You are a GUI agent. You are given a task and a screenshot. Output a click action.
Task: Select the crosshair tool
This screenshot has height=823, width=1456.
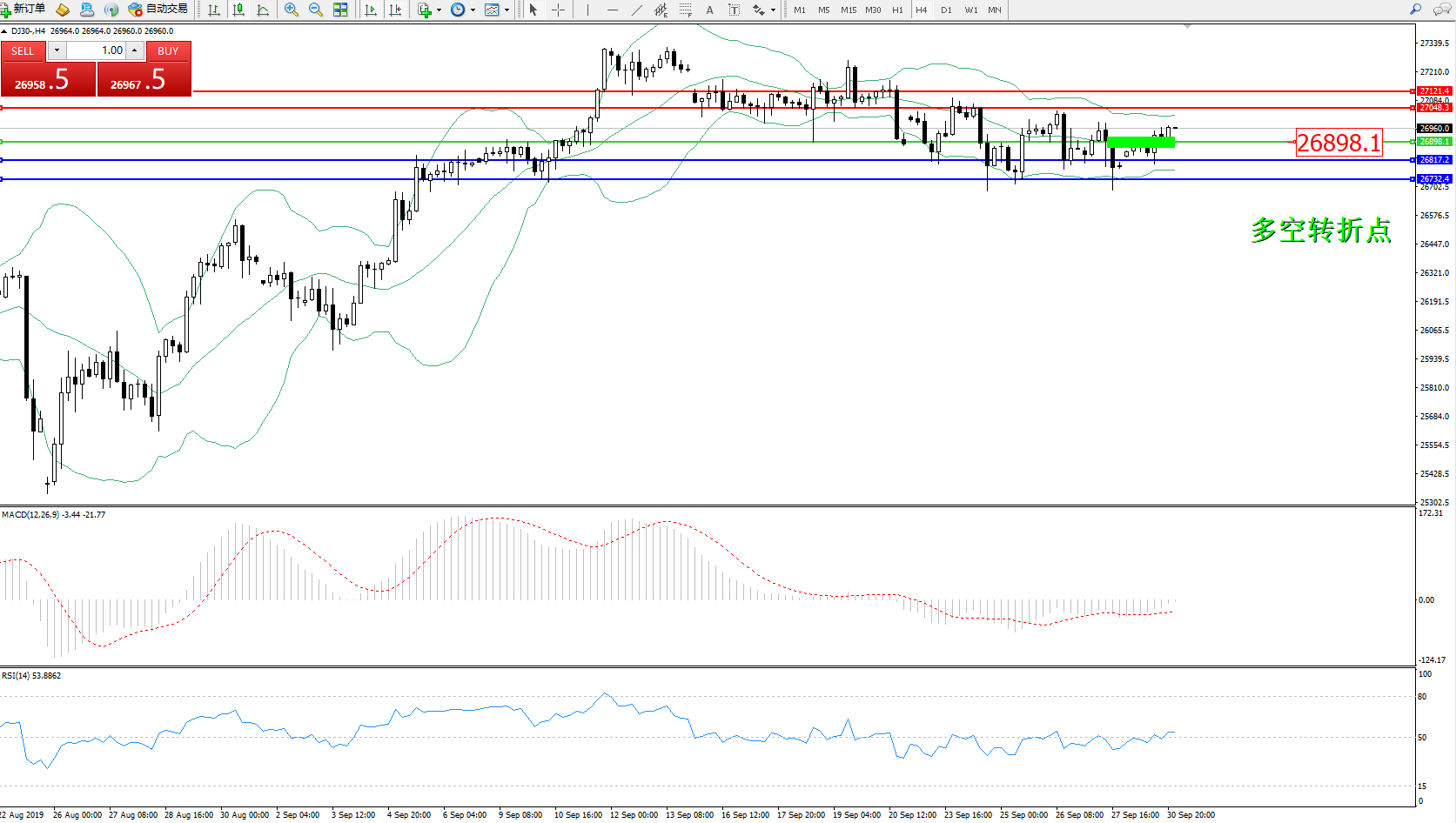coord(558,10)
